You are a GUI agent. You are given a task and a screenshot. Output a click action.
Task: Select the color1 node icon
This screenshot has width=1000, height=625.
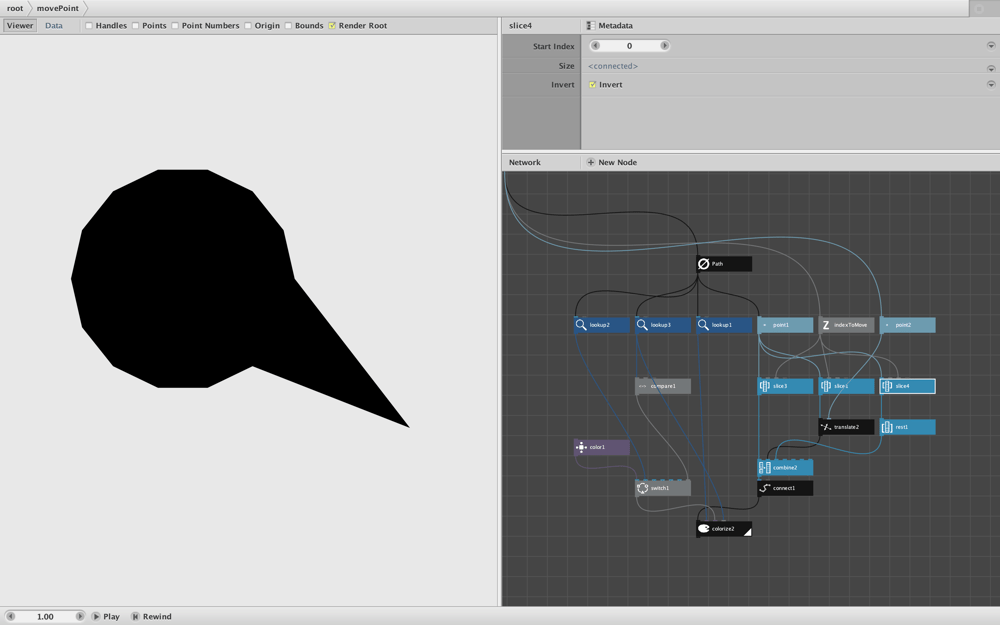point(581,448)
